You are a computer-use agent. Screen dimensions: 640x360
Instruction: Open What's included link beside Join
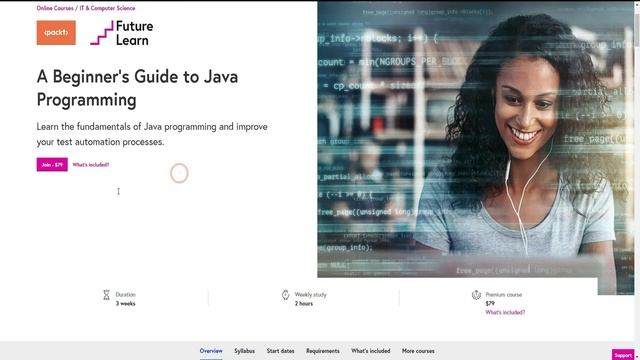[x=91, y=165]
